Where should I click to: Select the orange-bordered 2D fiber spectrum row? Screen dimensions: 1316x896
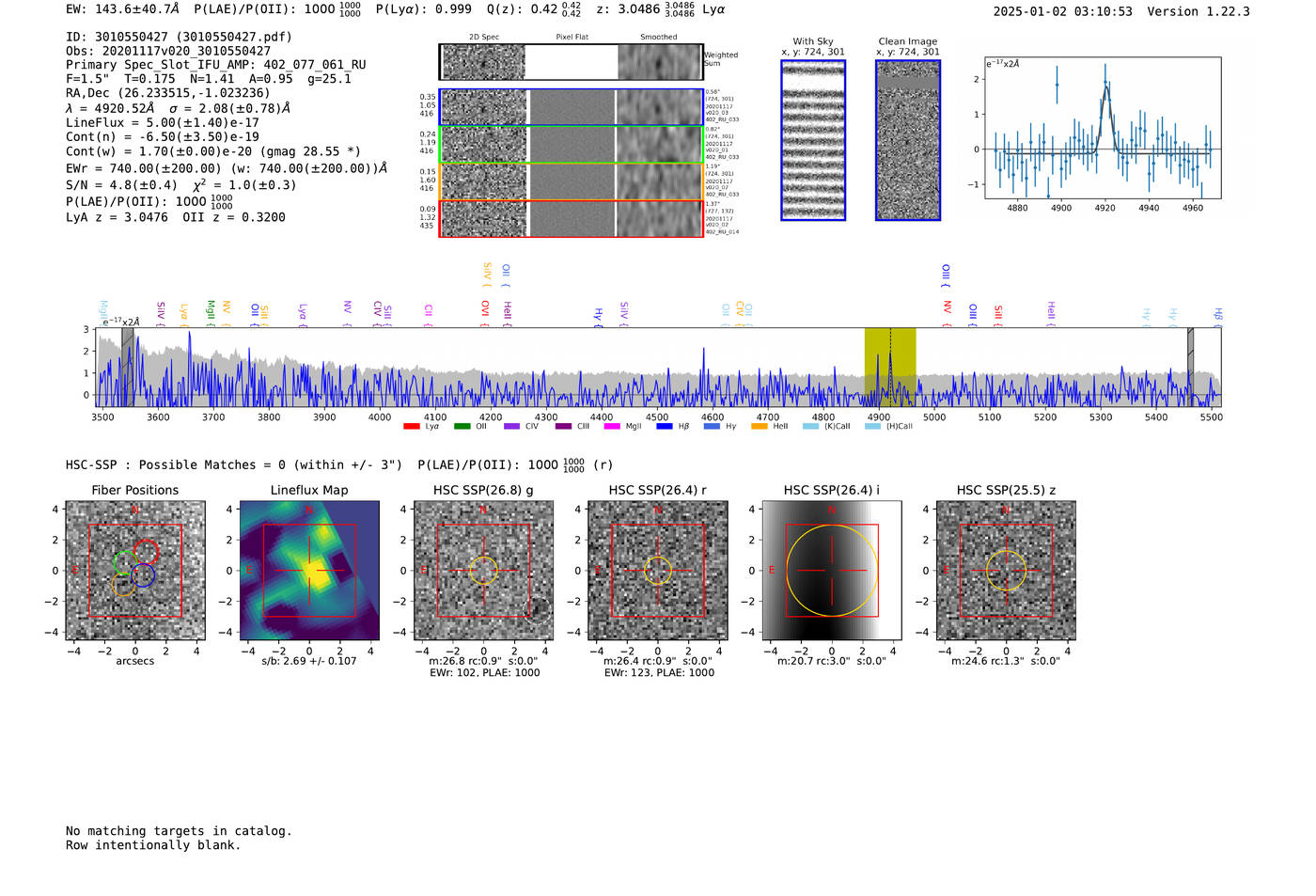point(572,181)
